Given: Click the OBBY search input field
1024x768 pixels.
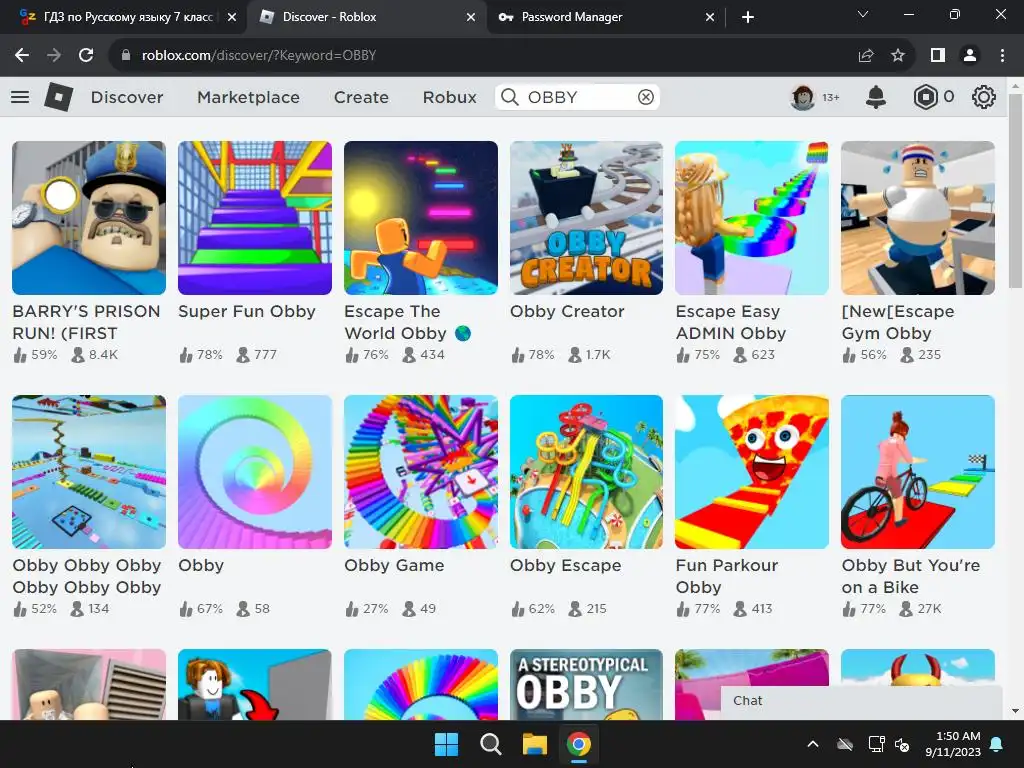Looking at the screenshot, I should click(x=579, y=97).
